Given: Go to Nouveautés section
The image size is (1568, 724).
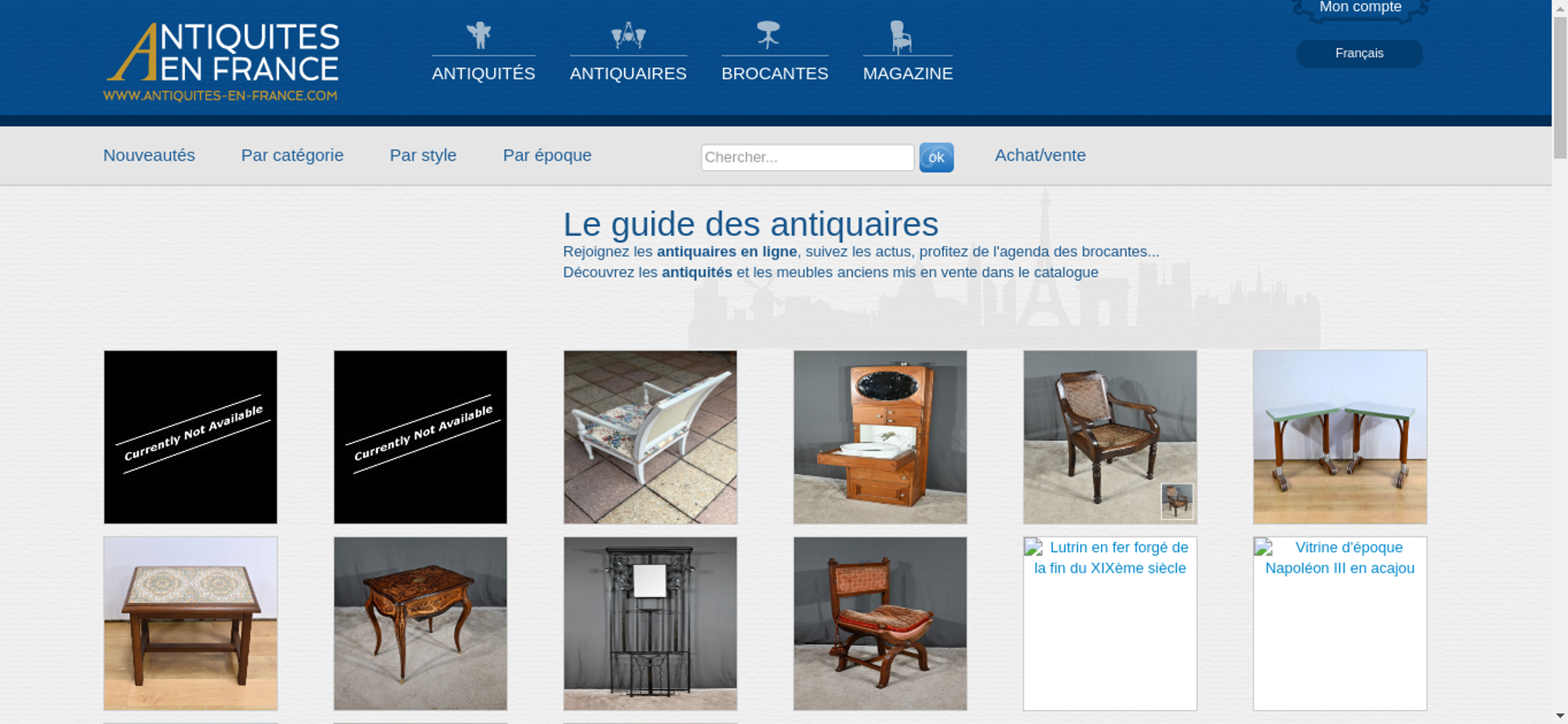Looking at the screenshot, I should pos(149,155).
